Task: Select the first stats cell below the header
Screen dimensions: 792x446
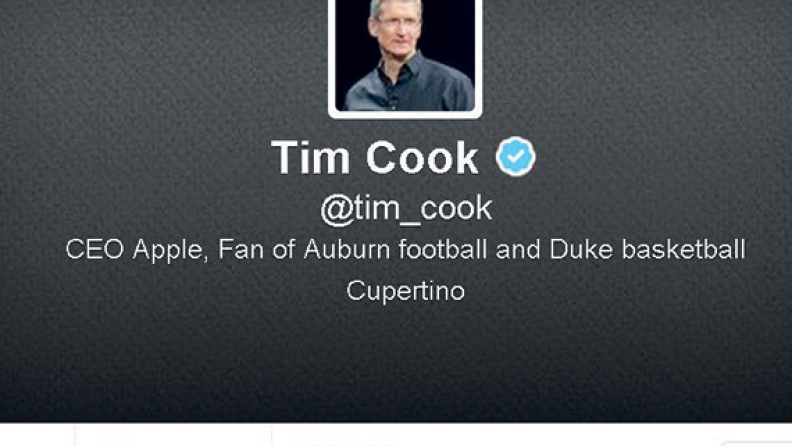Action: click(173, 435)
